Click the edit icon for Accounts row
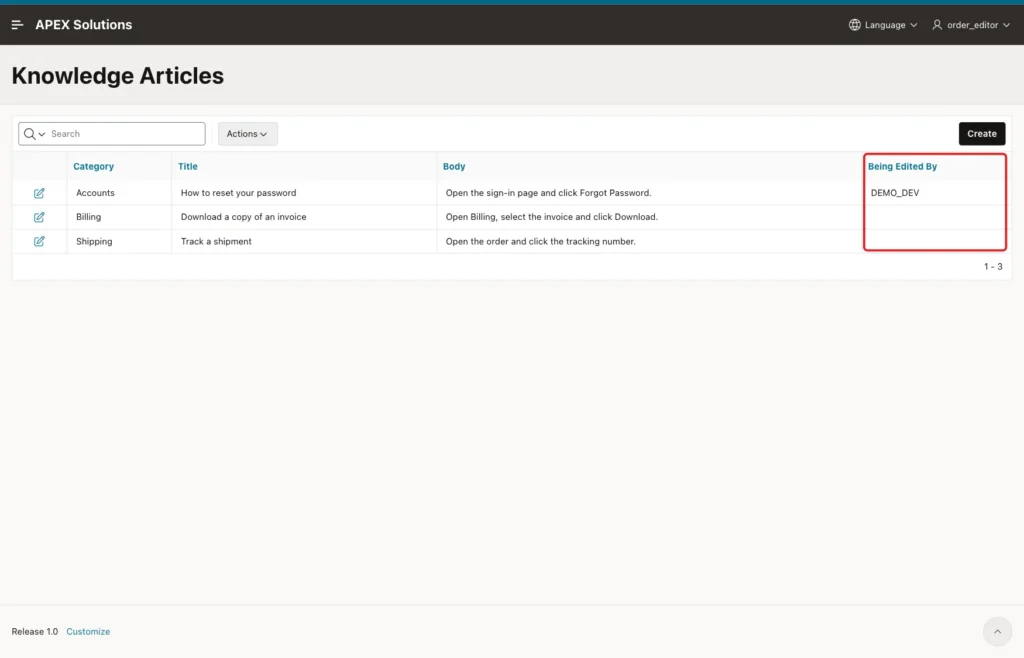This screenshot has width=1024, height=658. click(39, 193)
